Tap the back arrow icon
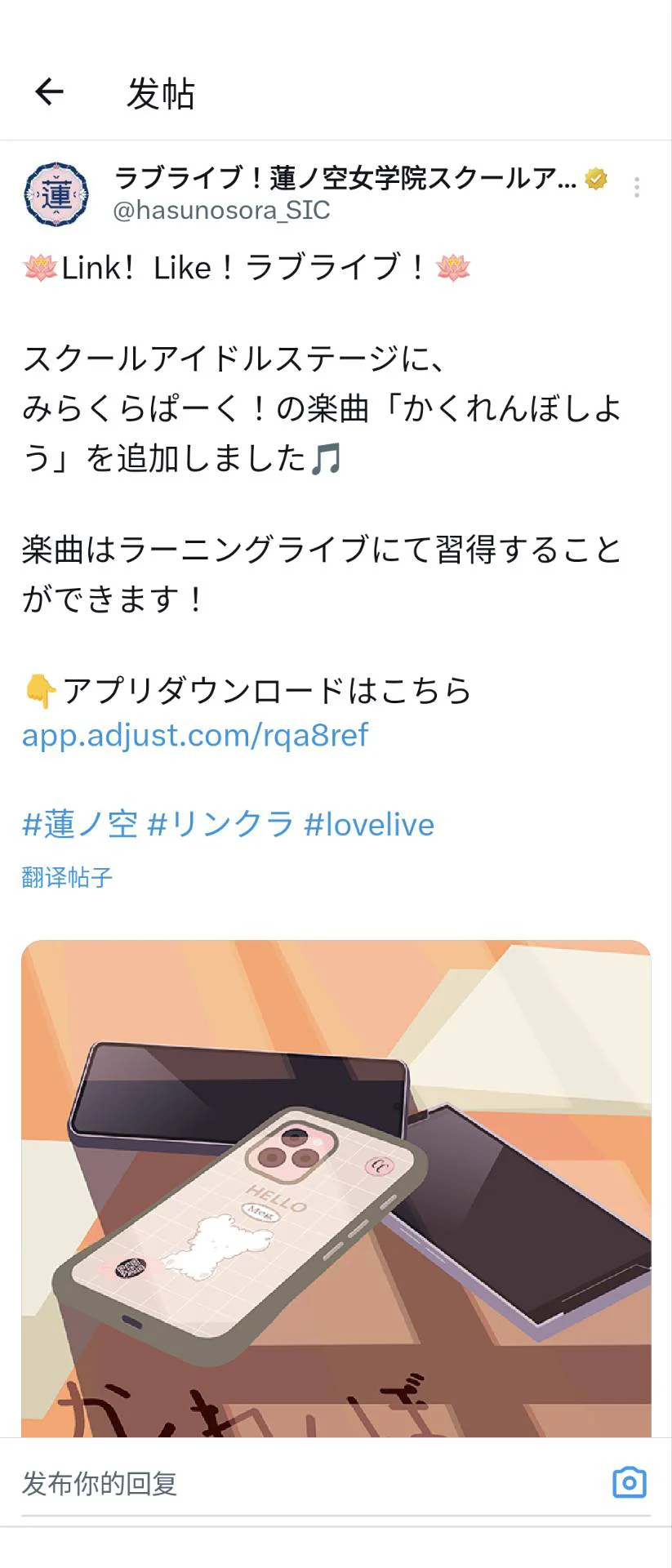 click(50, 91)
